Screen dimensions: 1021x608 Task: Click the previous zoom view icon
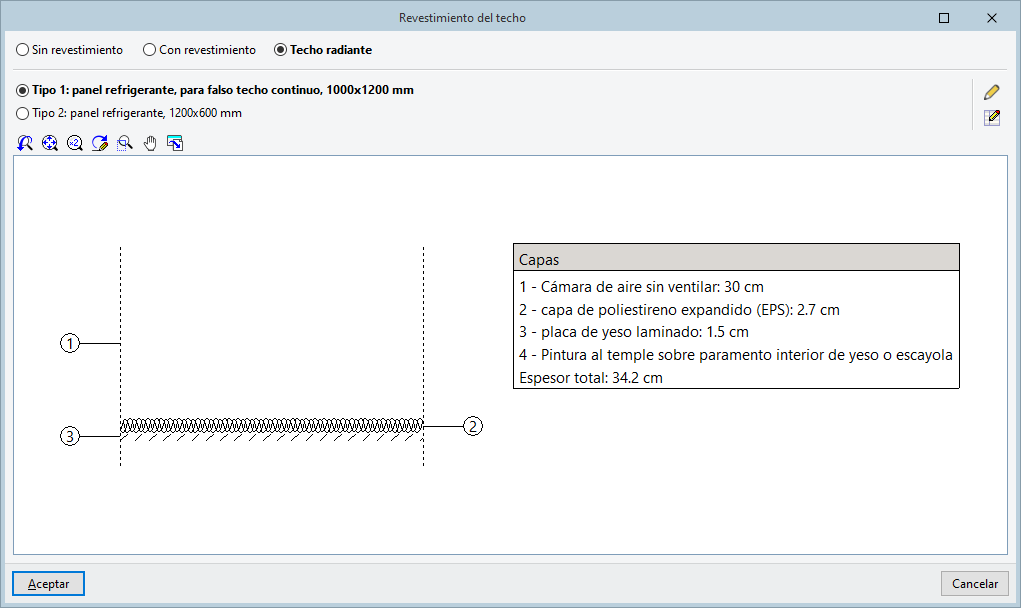coord(25,143)
